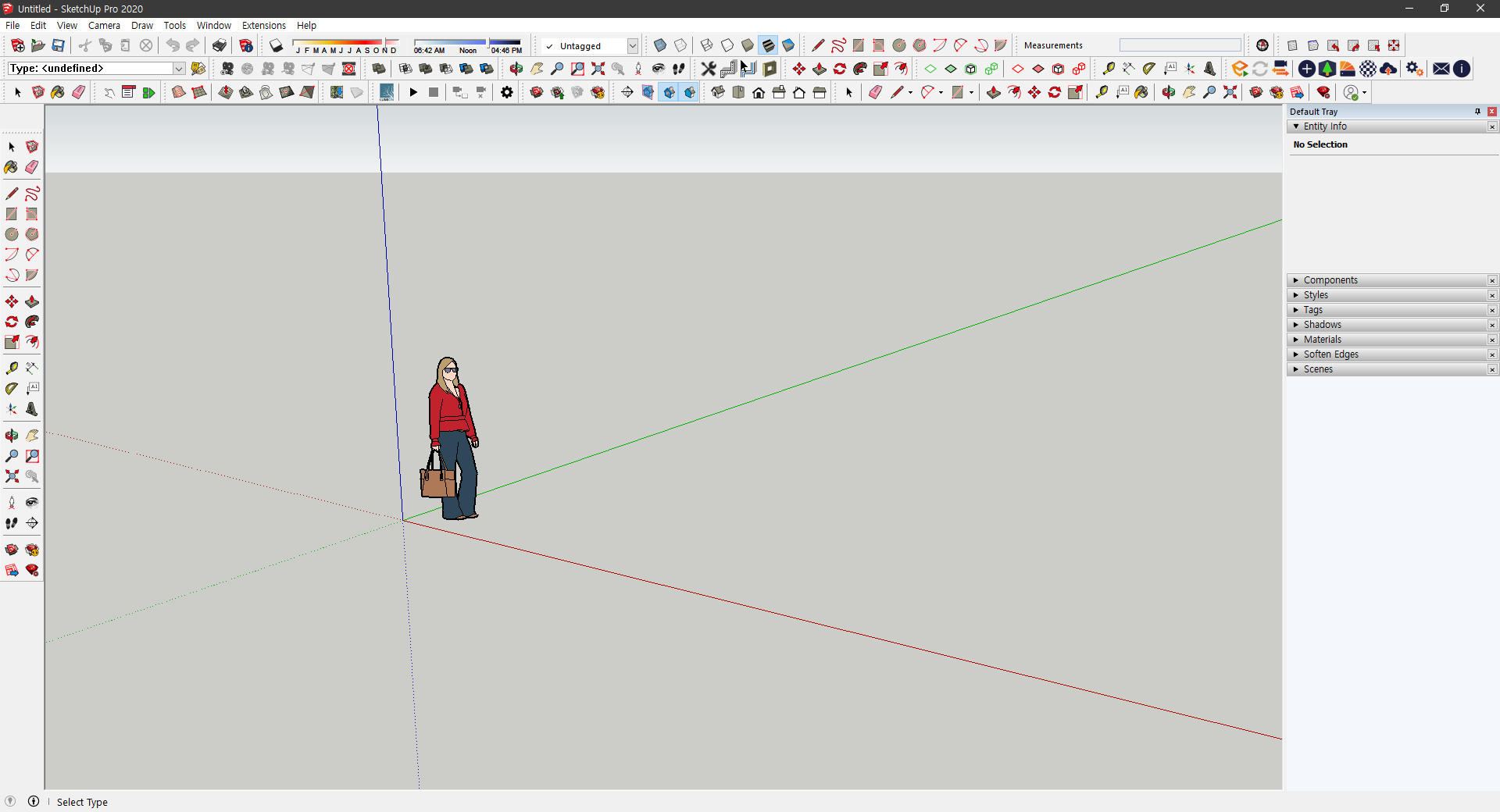The height and width of the screenshot is (812, 1500).
Task: Toggle the X-Ray face style
Action: [660, 45]
